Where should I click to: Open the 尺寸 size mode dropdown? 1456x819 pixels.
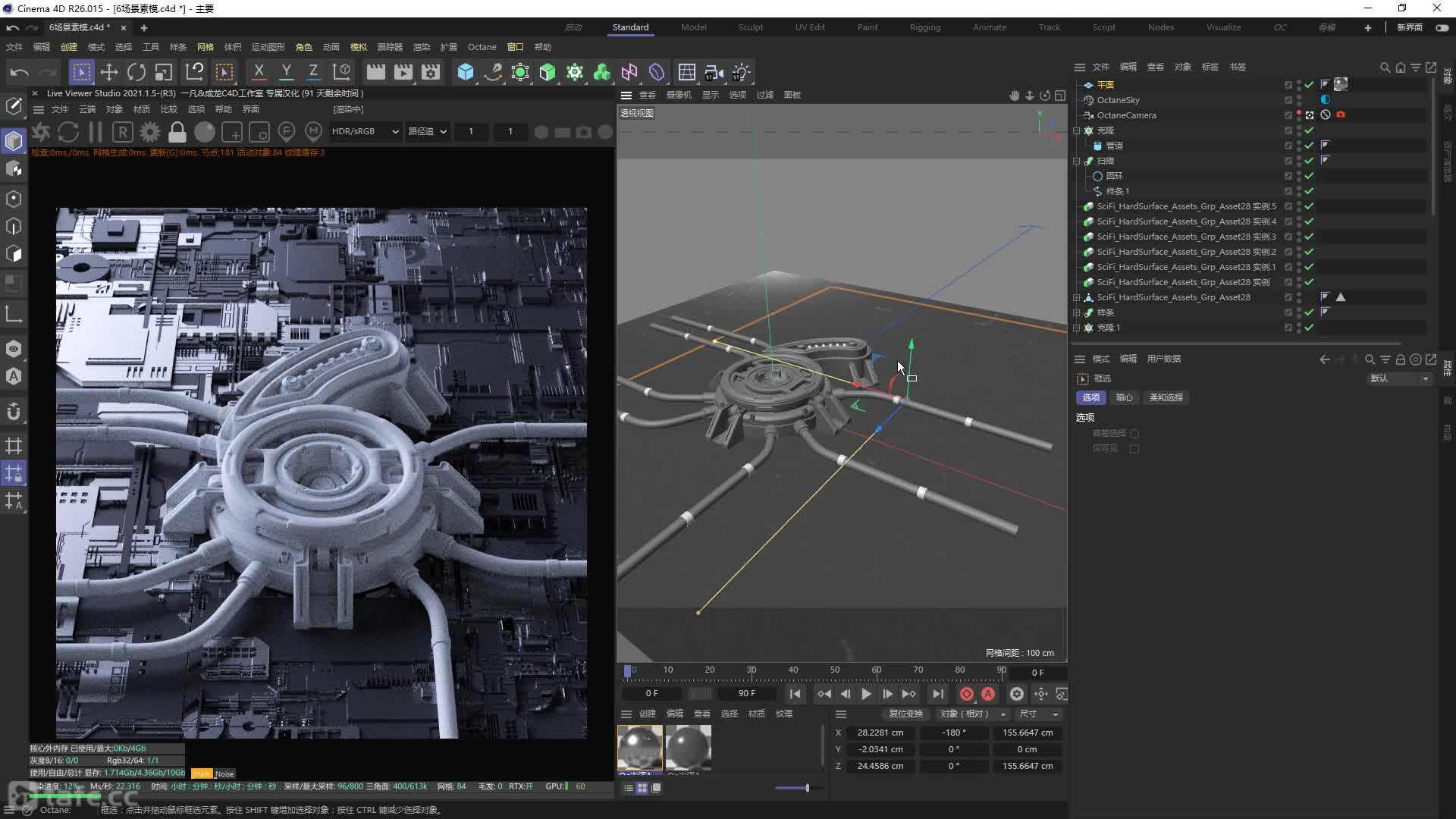(x=1039, y=714)
